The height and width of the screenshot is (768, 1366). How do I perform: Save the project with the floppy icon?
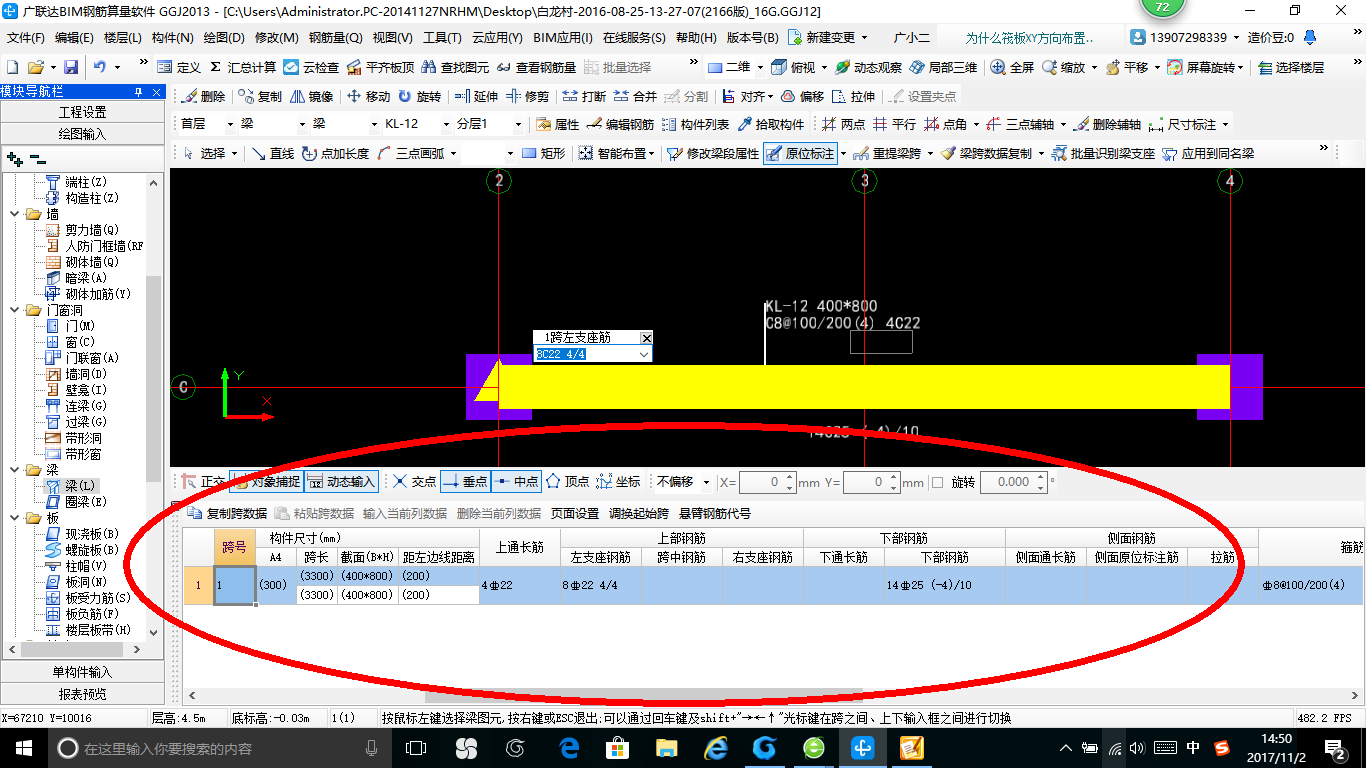pos(71,67)
